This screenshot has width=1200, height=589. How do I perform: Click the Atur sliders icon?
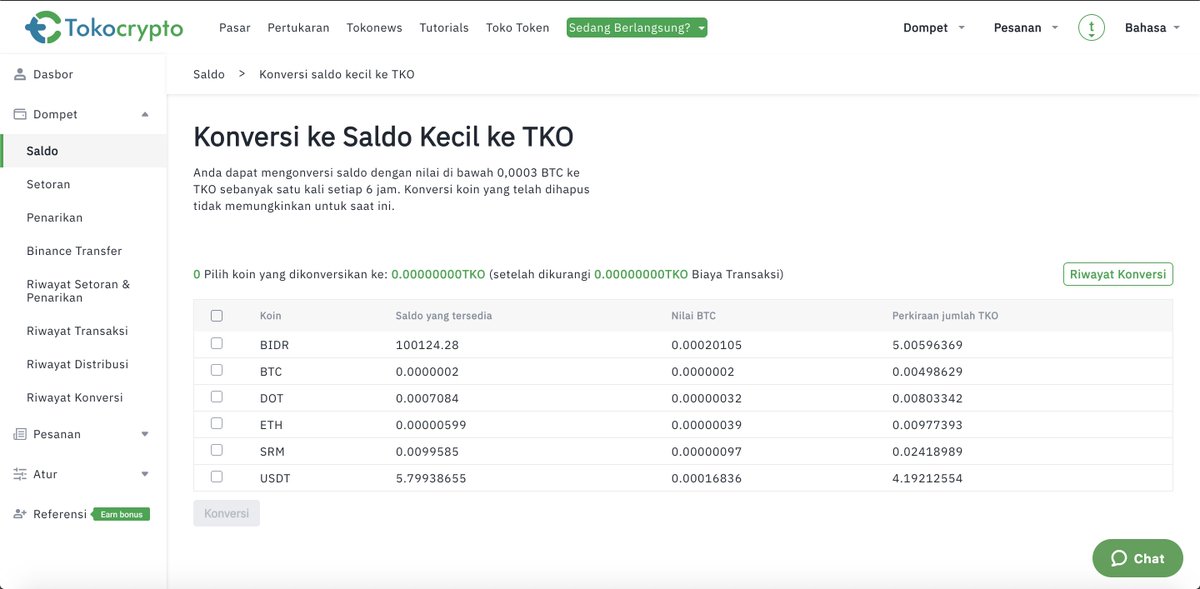click(20, 474)
